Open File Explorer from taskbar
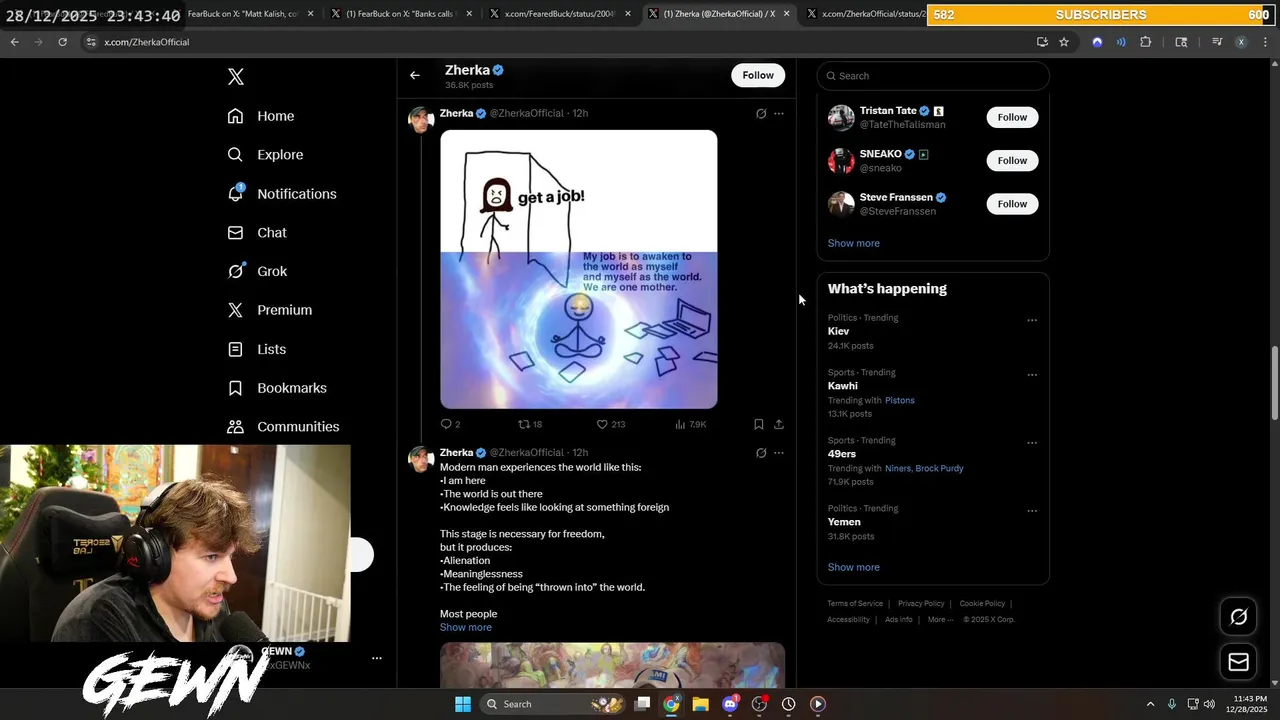This screenshot has width=1280, height=720. tap(701, 704)
